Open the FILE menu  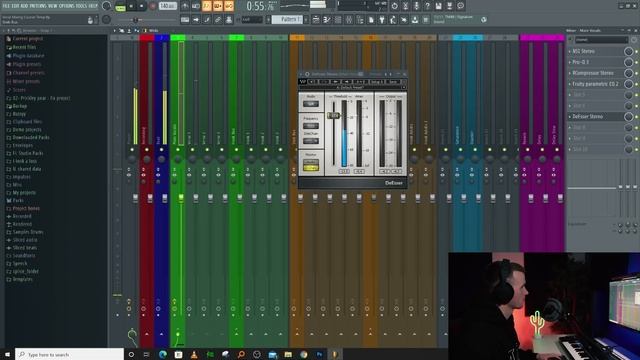[6, 6]
